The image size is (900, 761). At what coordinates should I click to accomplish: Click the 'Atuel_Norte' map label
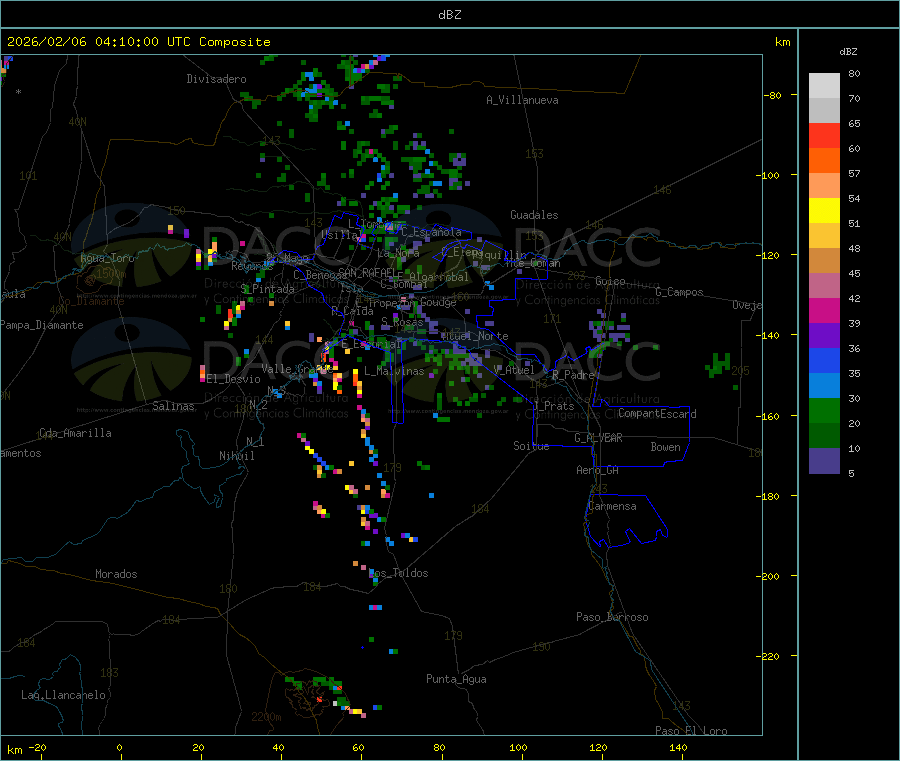tap(475, 336)
